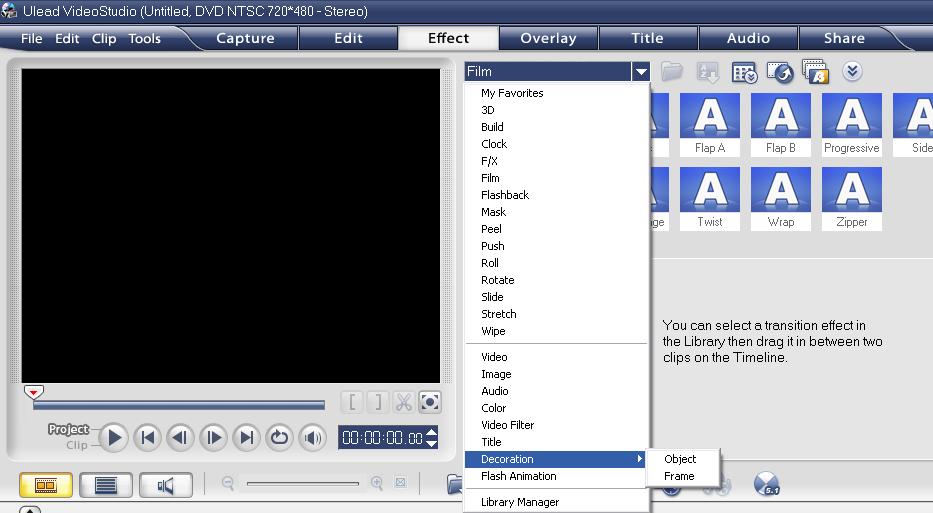Click the Apply random effect to all icon

coord(816,71)
